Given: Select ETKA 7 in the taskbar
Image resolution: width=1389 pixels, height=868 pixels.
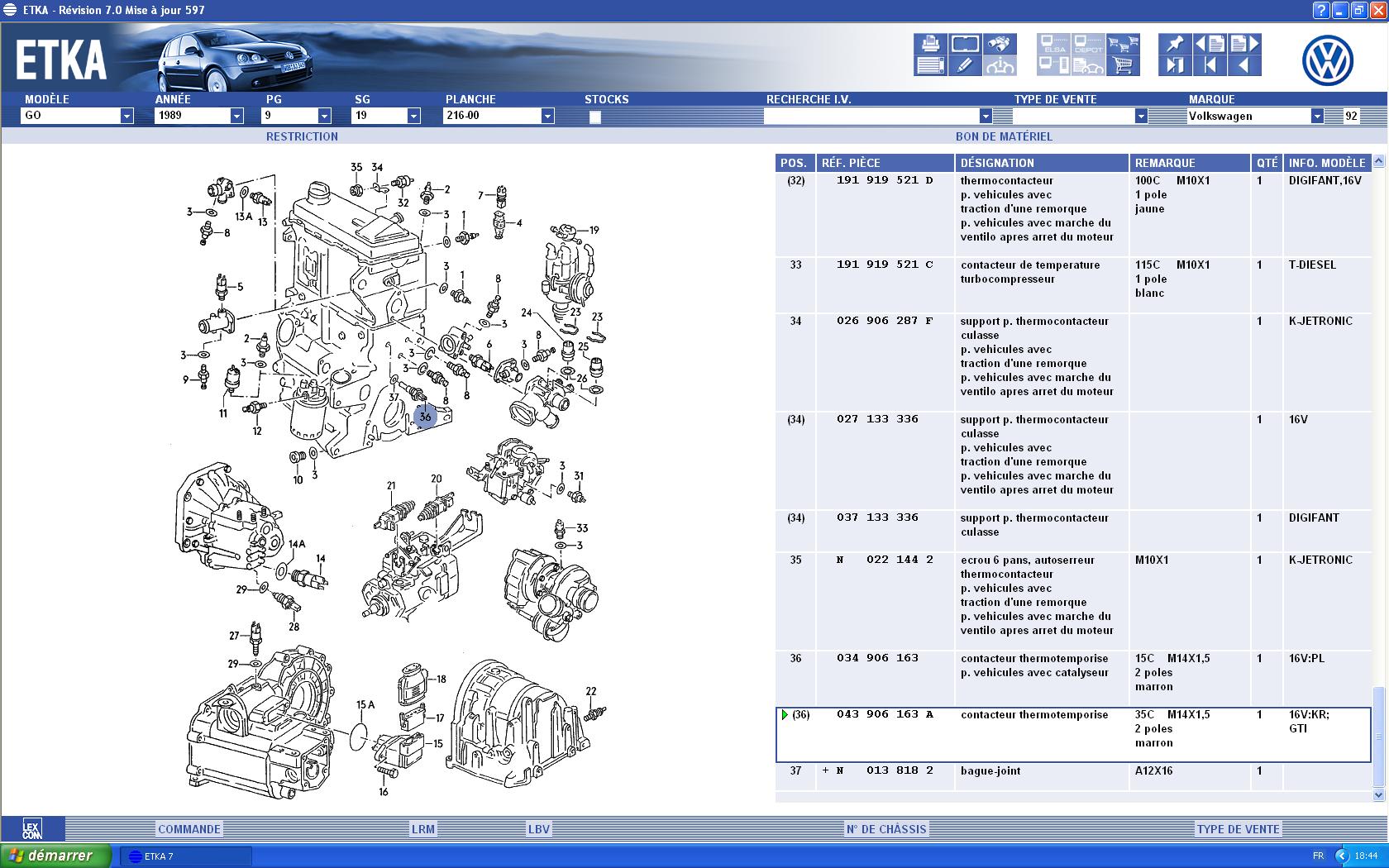Looking at the screenshot, I should coord(185,856).
